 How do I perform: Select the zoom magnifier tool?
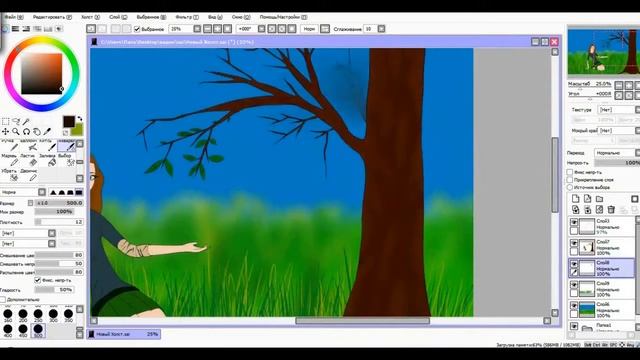(x=16, y=131)
